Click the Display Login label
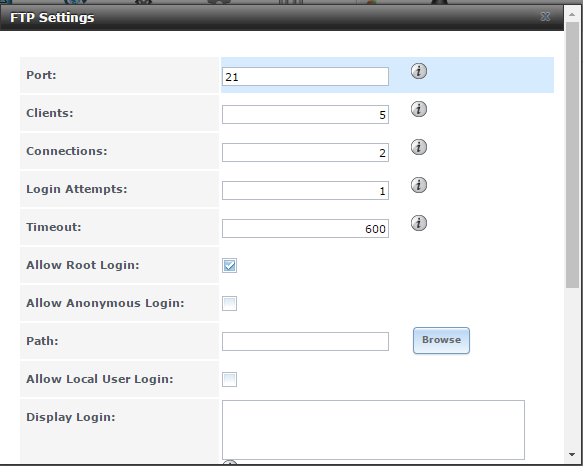The height and width of the screenshot is (466, 583). [71, 417]
